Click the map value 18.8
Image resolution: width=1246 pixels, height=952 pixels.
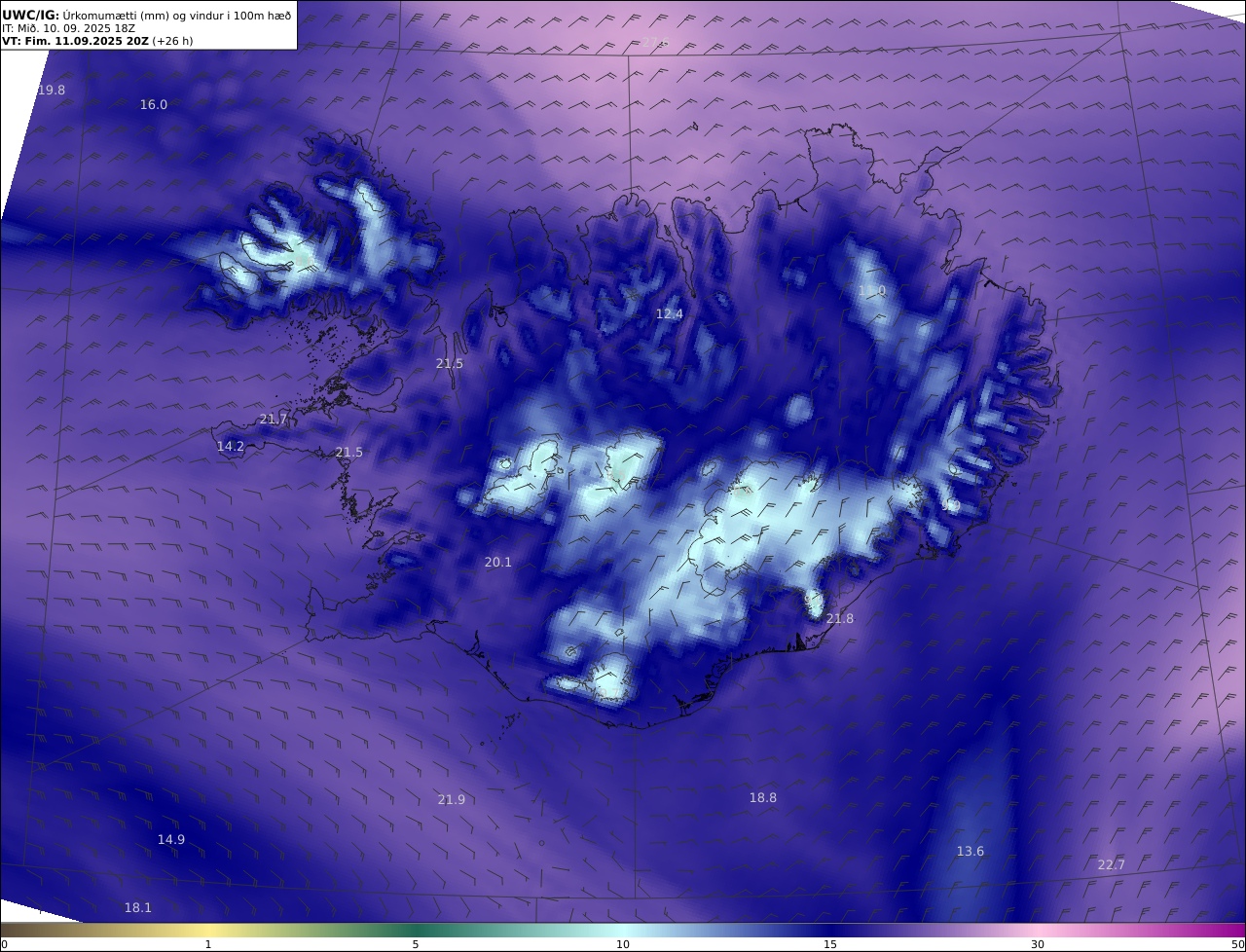[x=762, y=798]
